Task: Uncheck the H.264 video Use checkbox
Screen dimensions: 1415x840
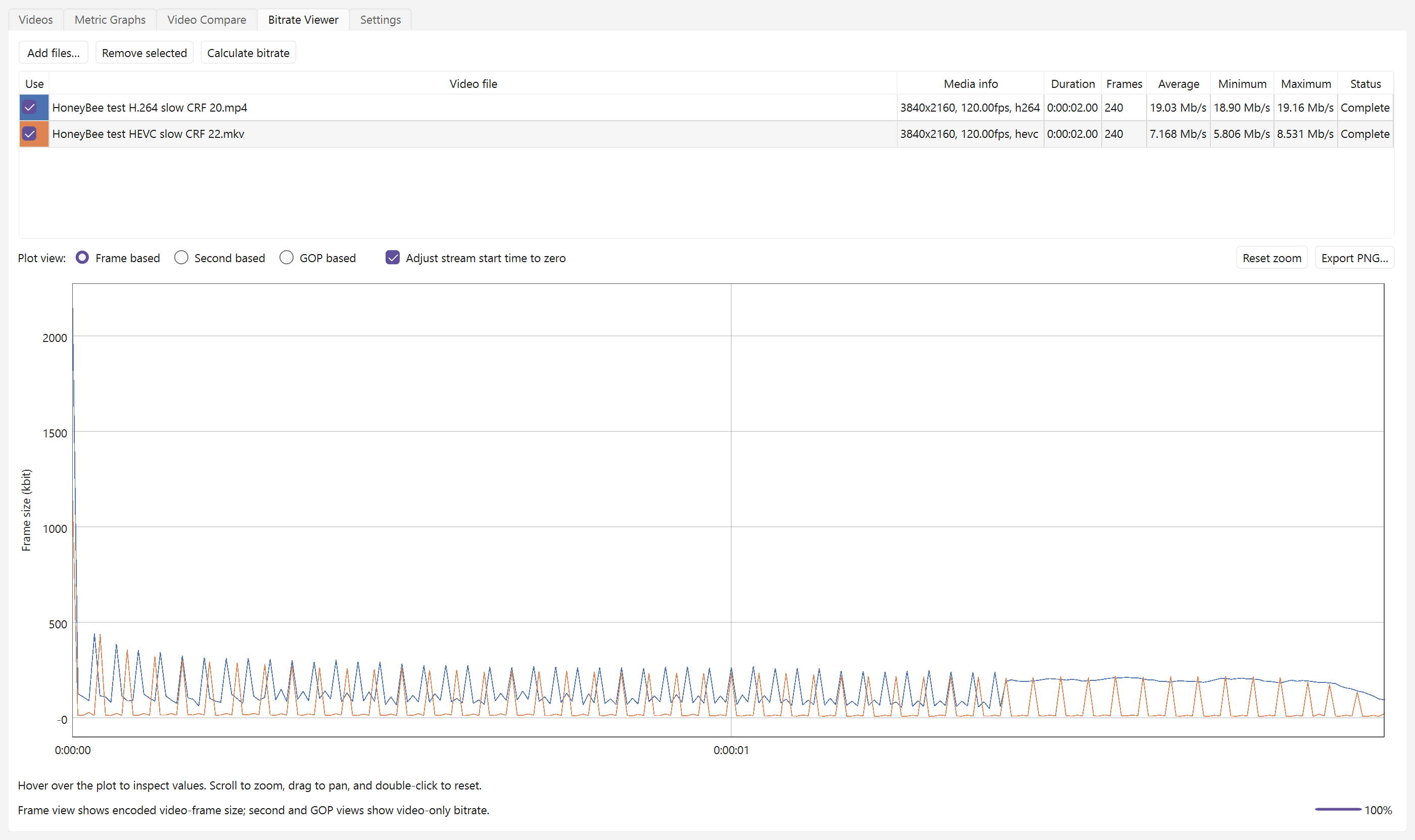Action: tap(29, 108)
